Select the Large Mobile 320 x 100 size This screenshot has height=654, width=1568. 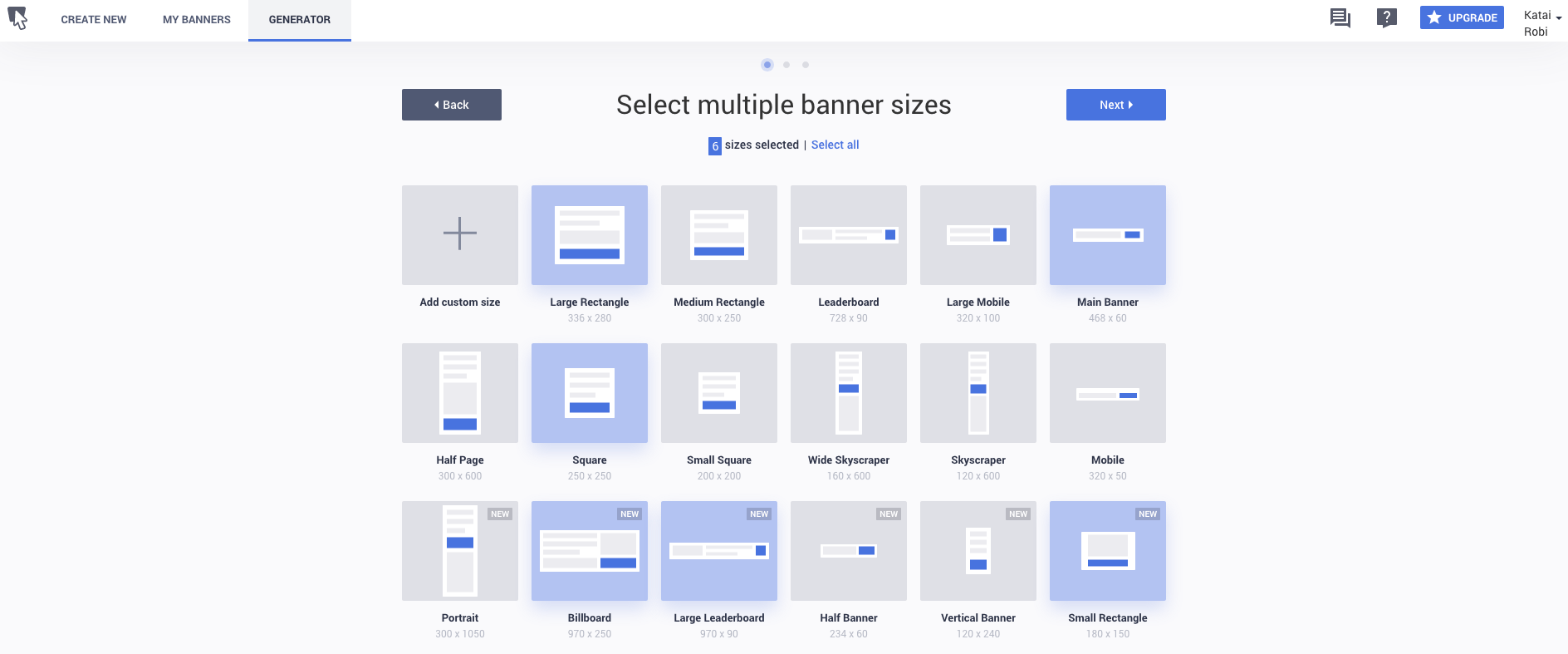point(978,235)
